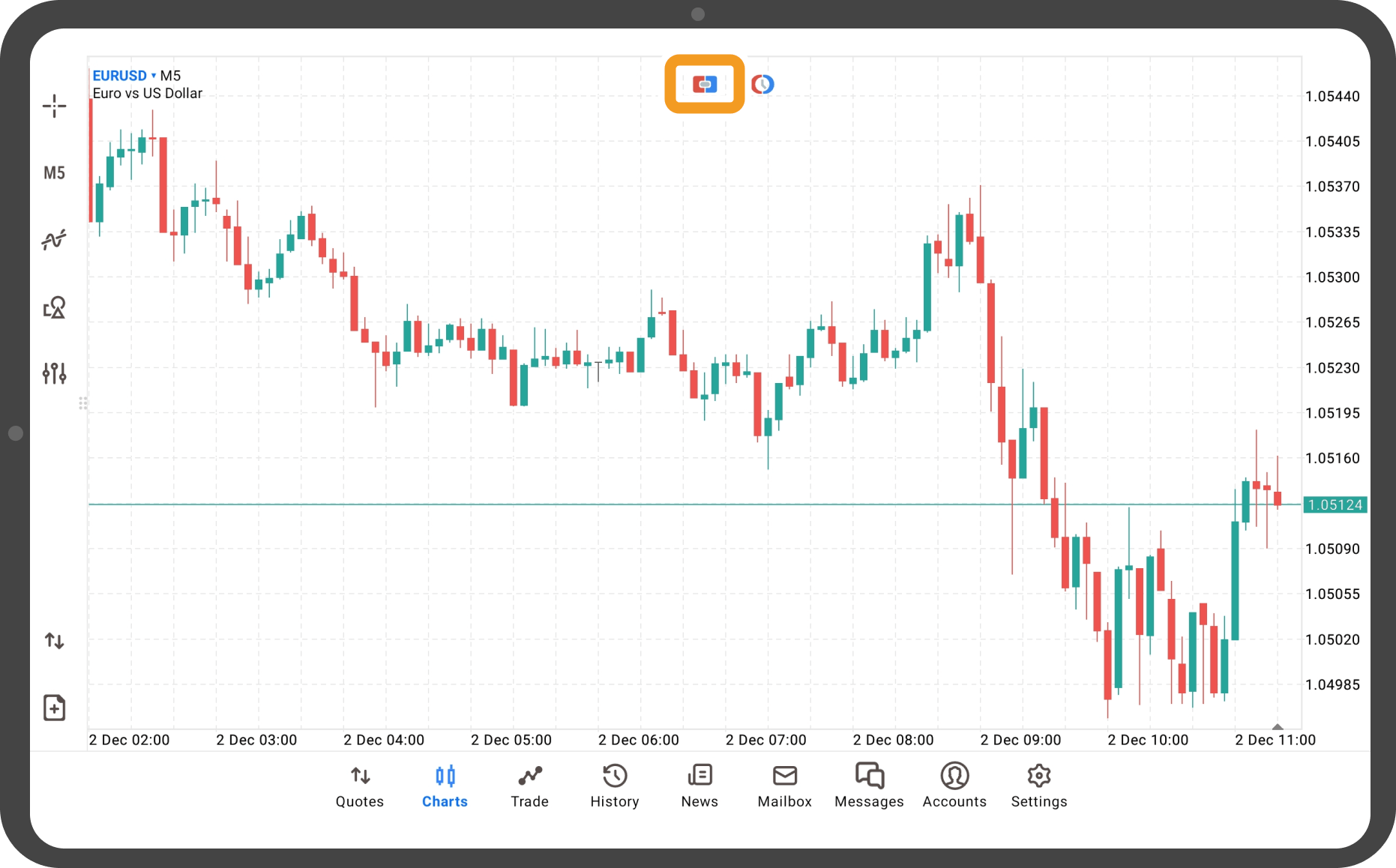Open the Accounts tab
Screen dimensions: 1396x868
(954, 786)
